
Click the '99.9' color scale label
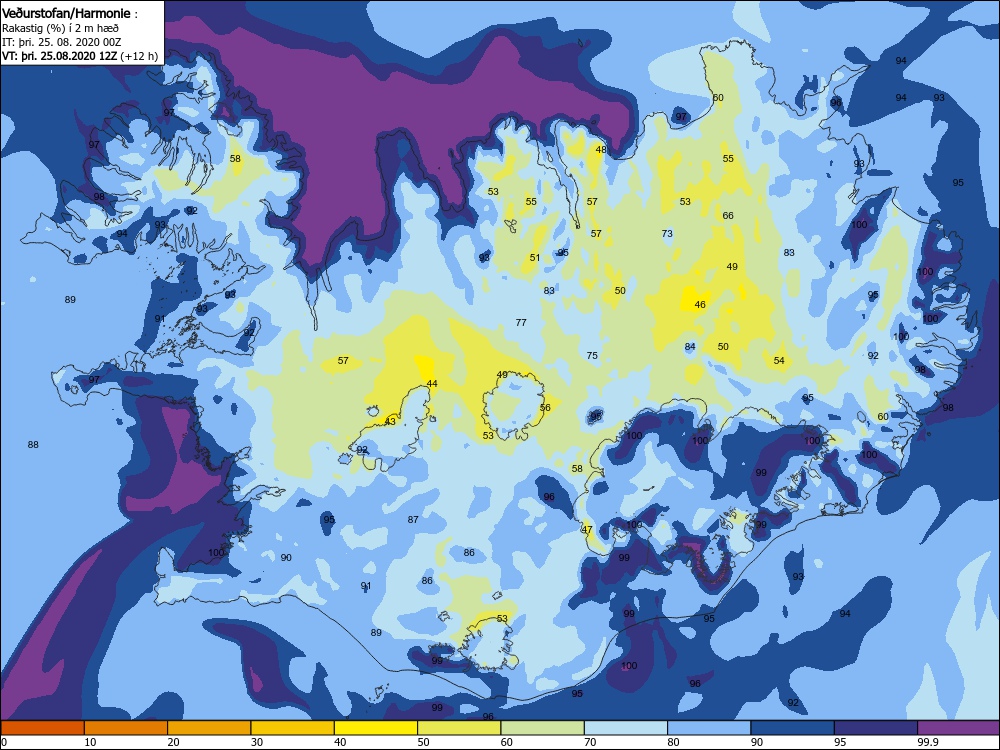coord(927,742)
